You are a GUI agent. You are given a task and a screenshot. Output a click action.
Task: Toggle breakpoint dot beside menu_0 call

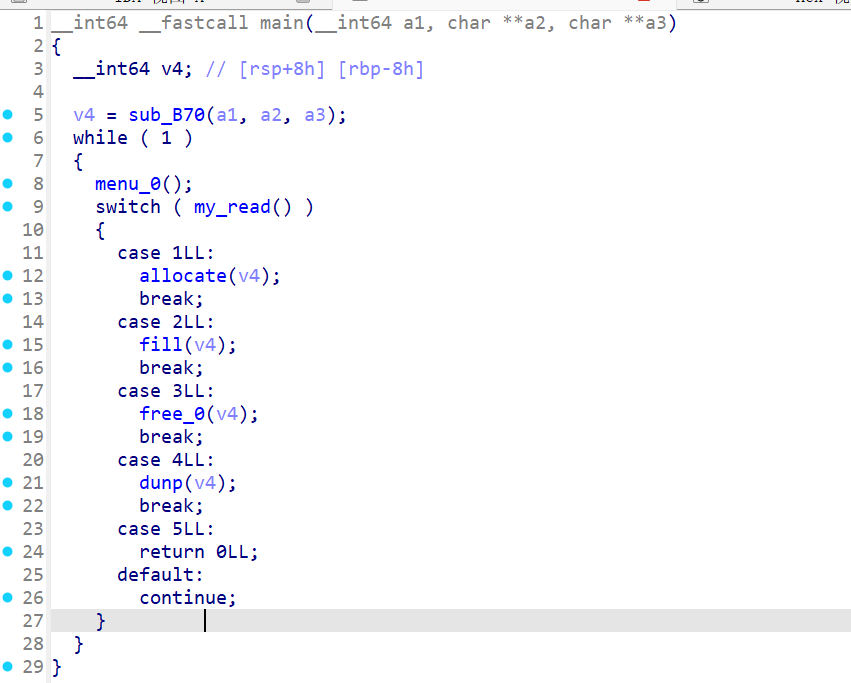[8, 184]
